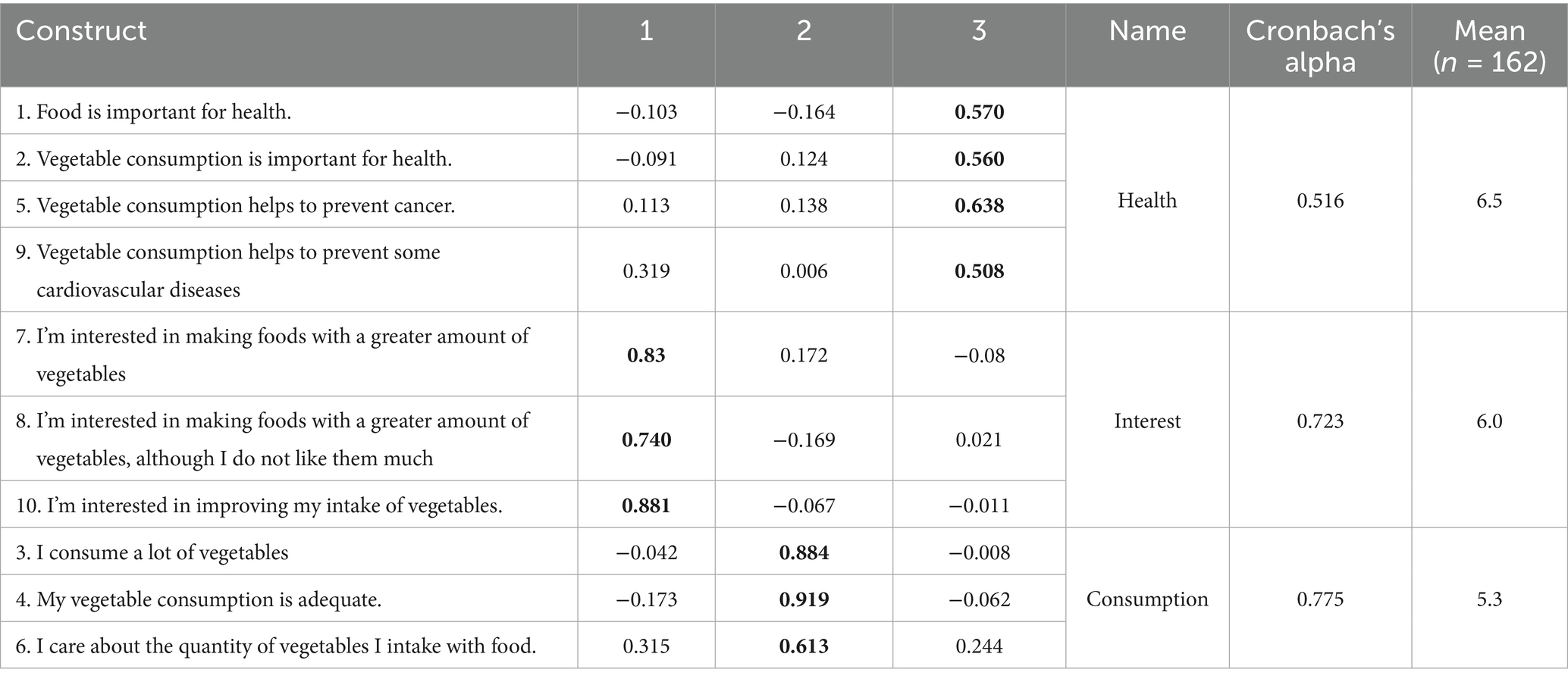This screenshot has height=682, width=1568.
Task: Select the row "Food is important for health"
Action: click(x=154, y=112)
